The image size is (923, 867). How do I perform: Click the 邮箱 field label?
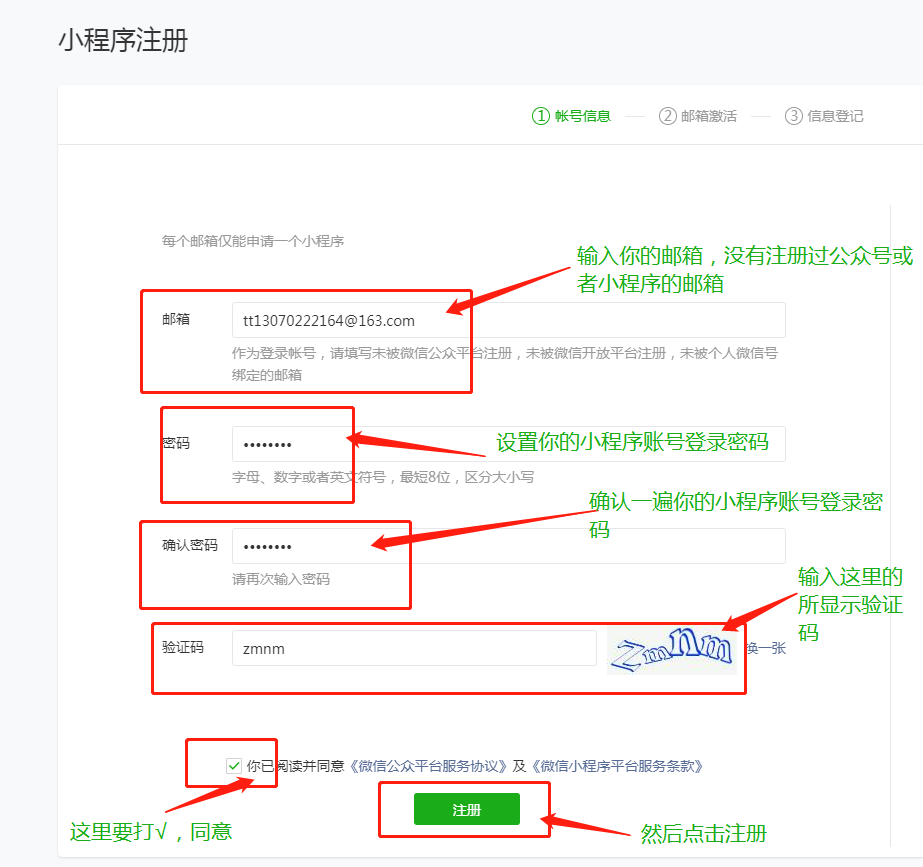click(176, 319)
